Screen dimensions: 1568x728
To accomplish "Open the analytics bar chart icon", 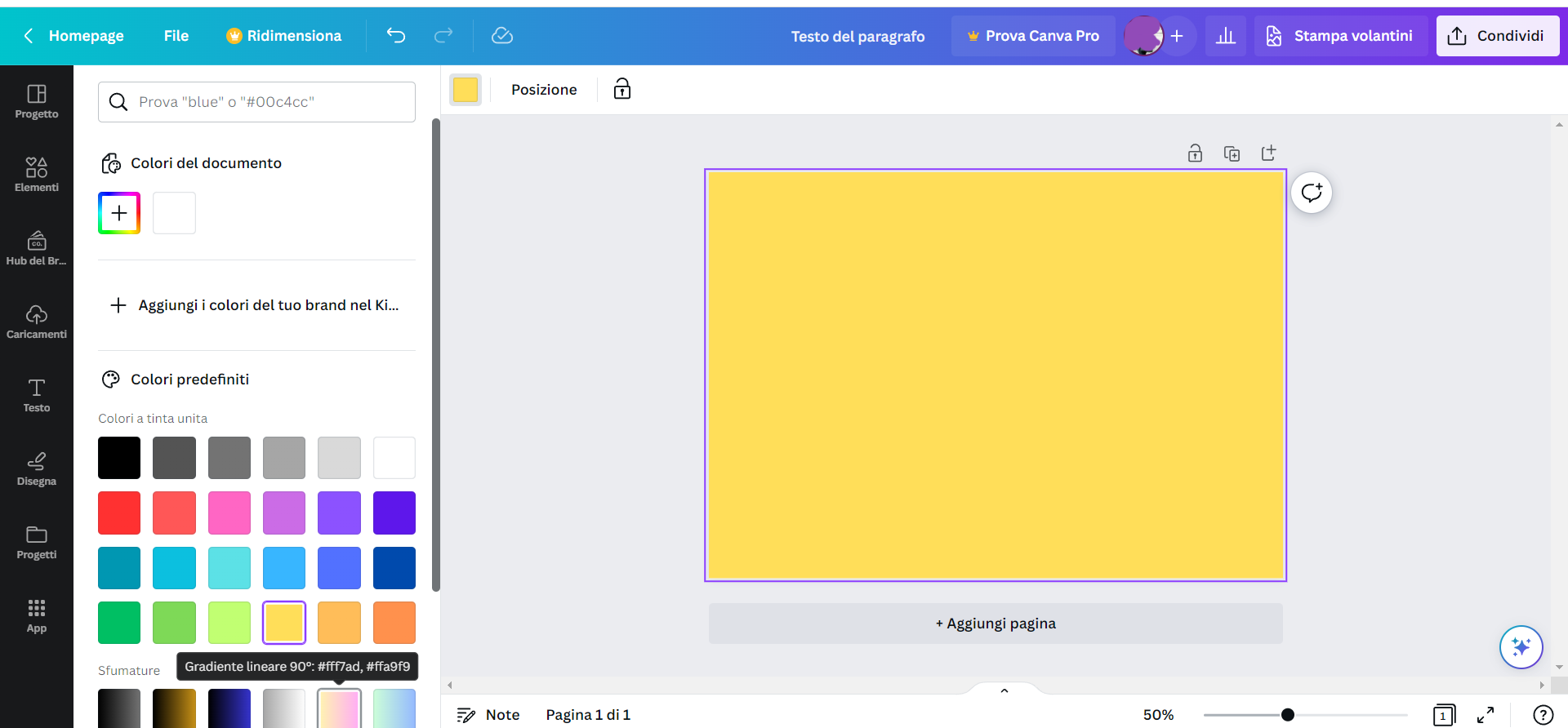I will click(x=1225, y=36).
